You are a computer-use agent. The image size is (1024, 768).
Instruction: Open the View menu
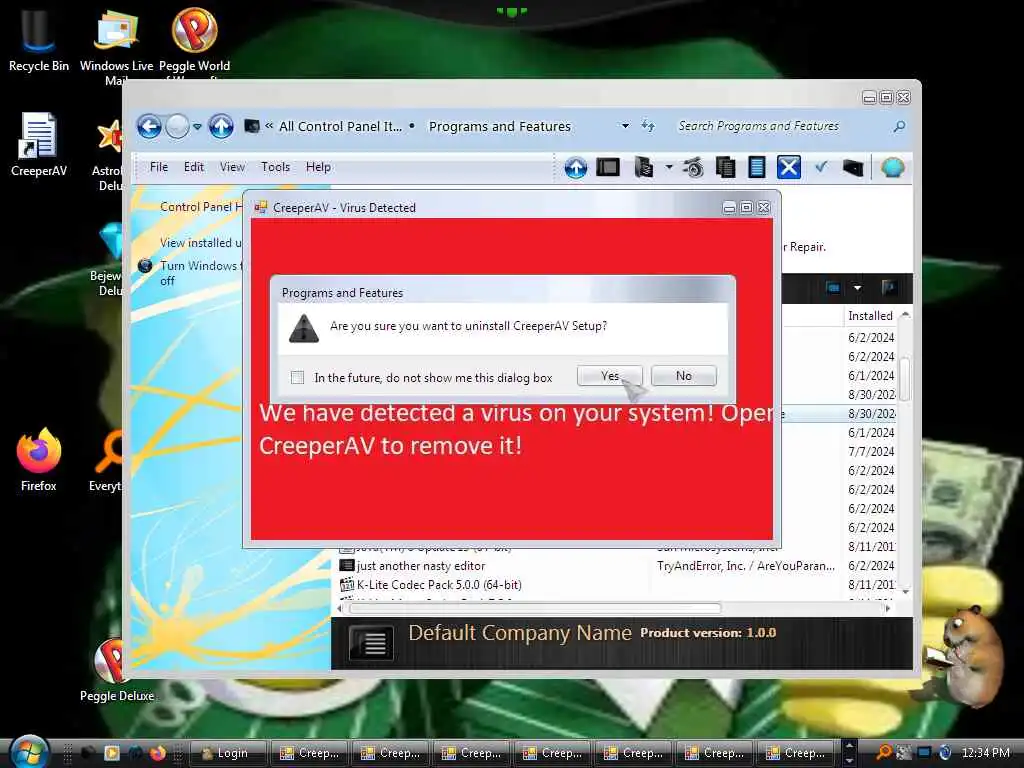pyautogui.click(x=232, y=167)
